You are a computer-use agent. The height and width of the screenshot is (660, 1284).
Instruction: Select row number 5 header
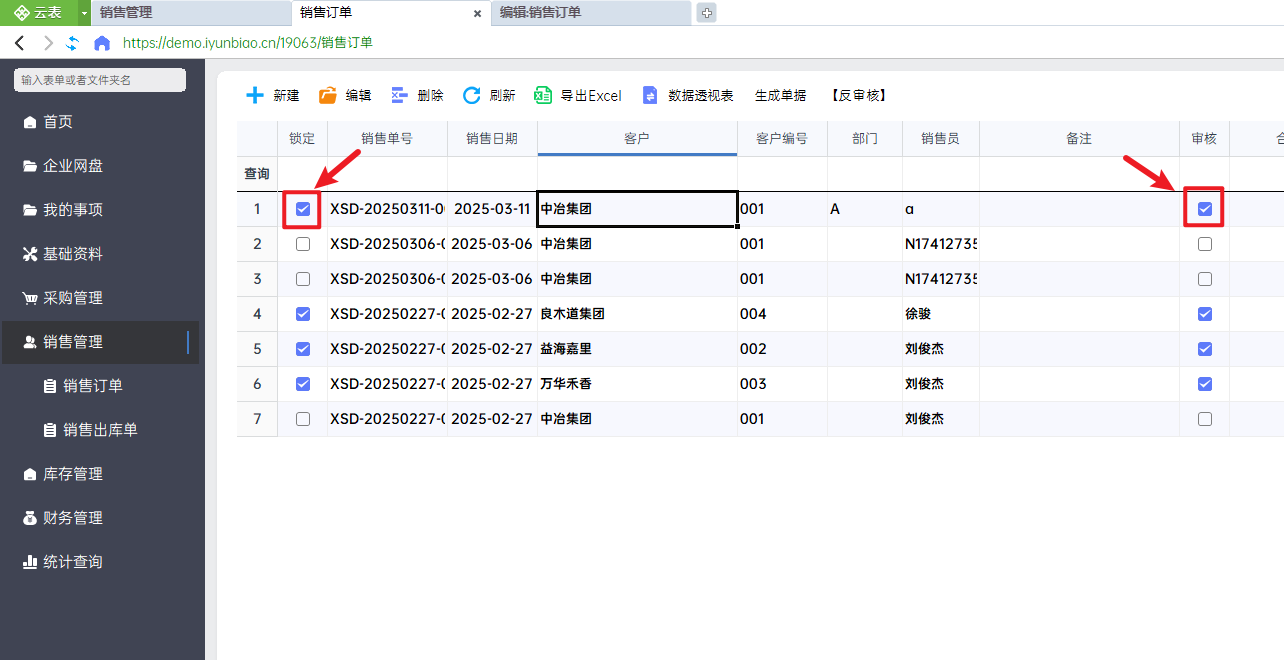pyautogui.click(x=257, y=349)
